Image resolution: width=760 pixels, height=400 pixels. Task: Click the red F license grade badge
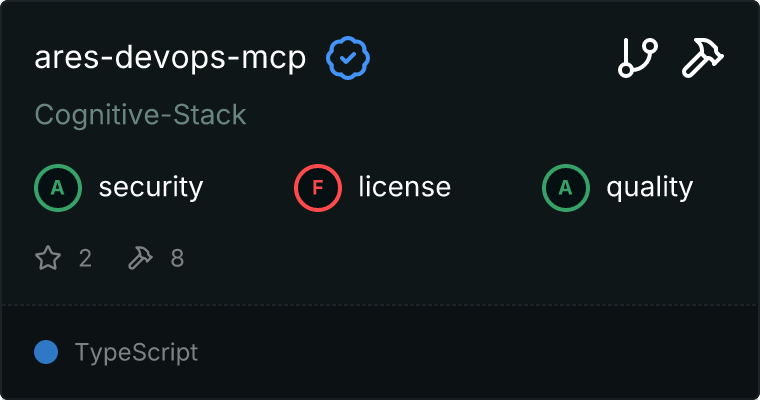318,187
